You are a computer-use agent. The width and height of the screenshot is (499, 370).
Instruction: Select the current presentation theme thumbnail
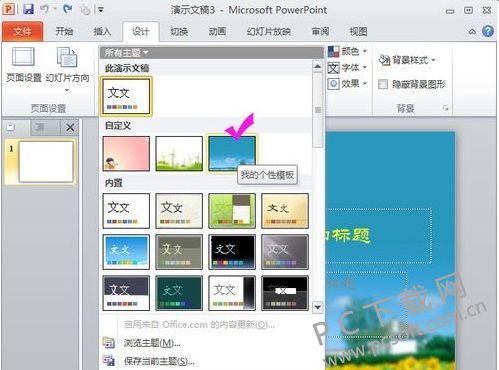click(x=126, y=96)
